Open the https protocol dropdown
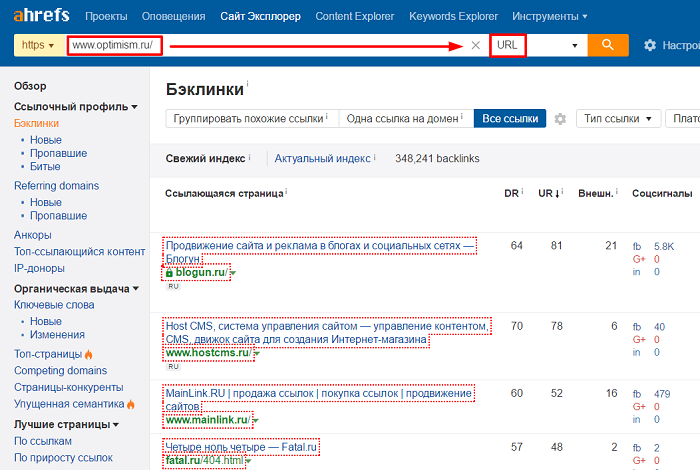Image resolution: width=700 pixels, height=470 pixels. click(39, 45)
